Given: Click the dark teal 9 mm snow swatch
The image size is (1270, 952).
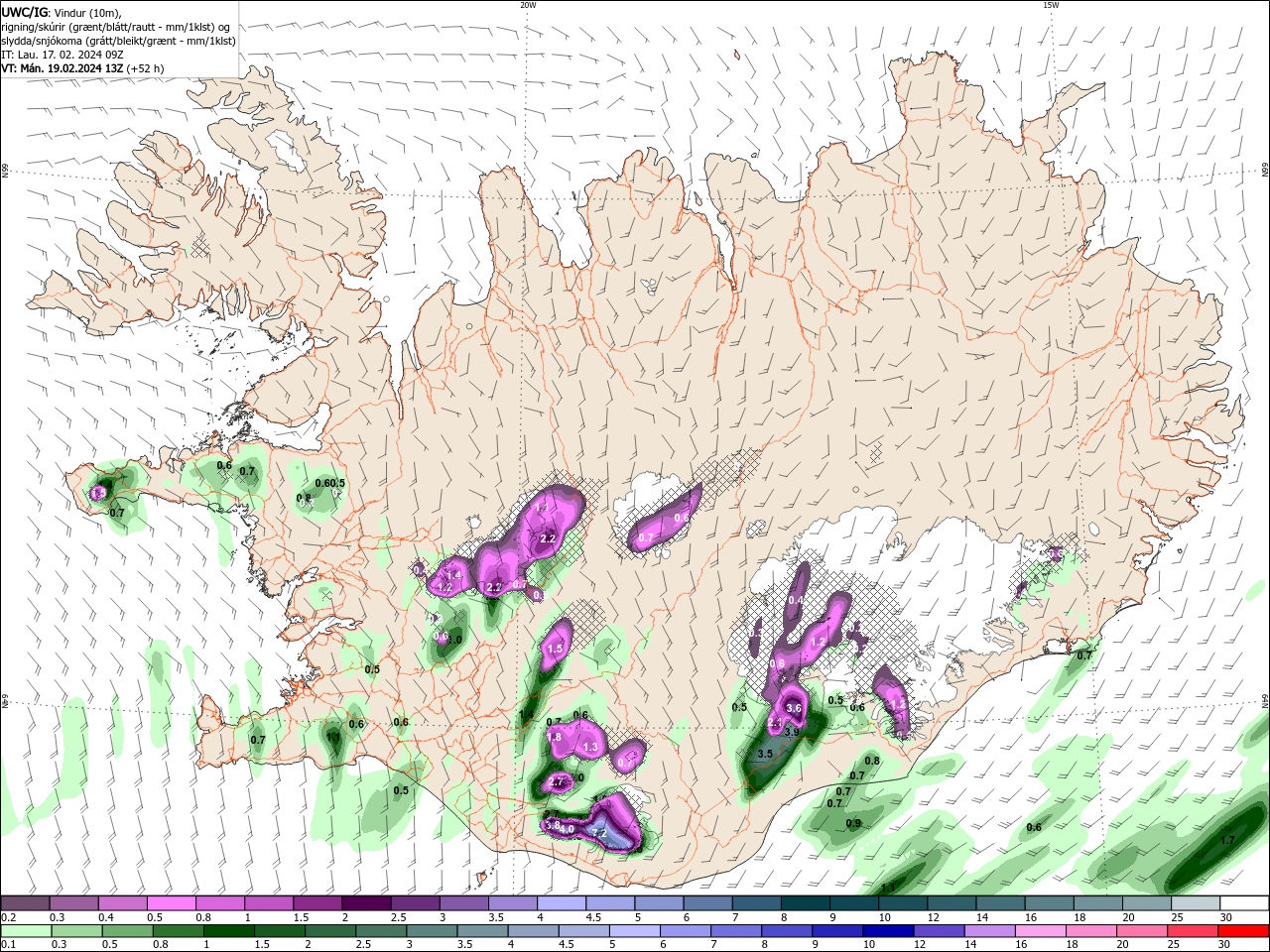Looking at the screenshot, I should (853, 903).
